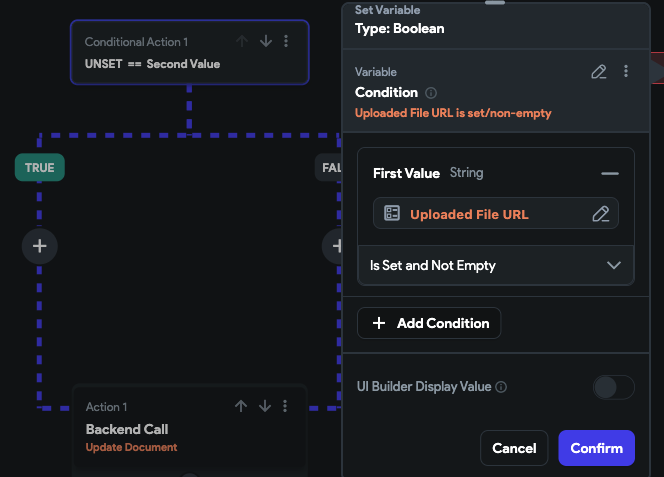Move Conditional Action 1 down with arrow
664x477 pixels.
[266, 41]
